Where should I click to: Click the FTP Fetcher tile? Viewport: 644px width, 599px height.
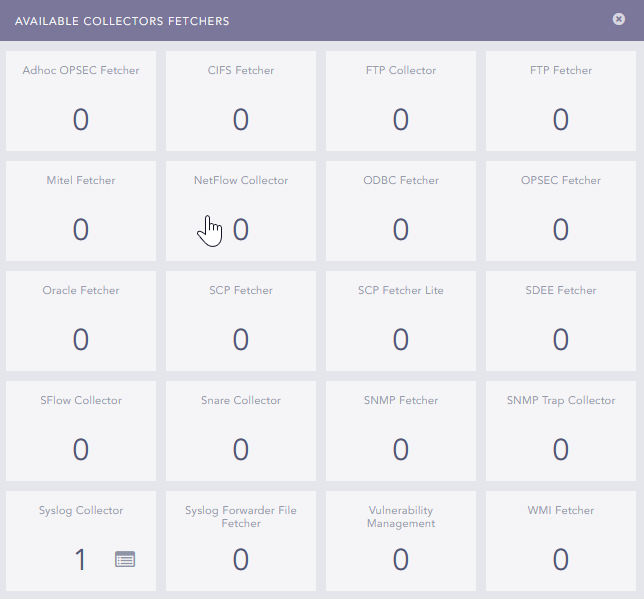click(x=561, y=101)
